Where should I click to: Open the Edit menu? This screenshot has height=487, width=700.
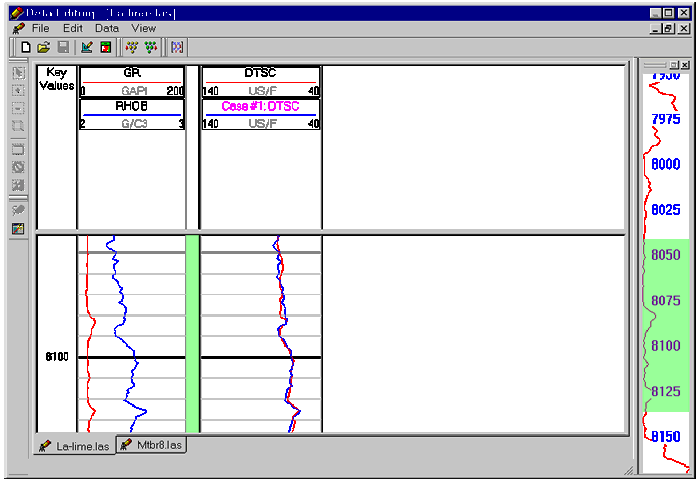coord(72,28)
